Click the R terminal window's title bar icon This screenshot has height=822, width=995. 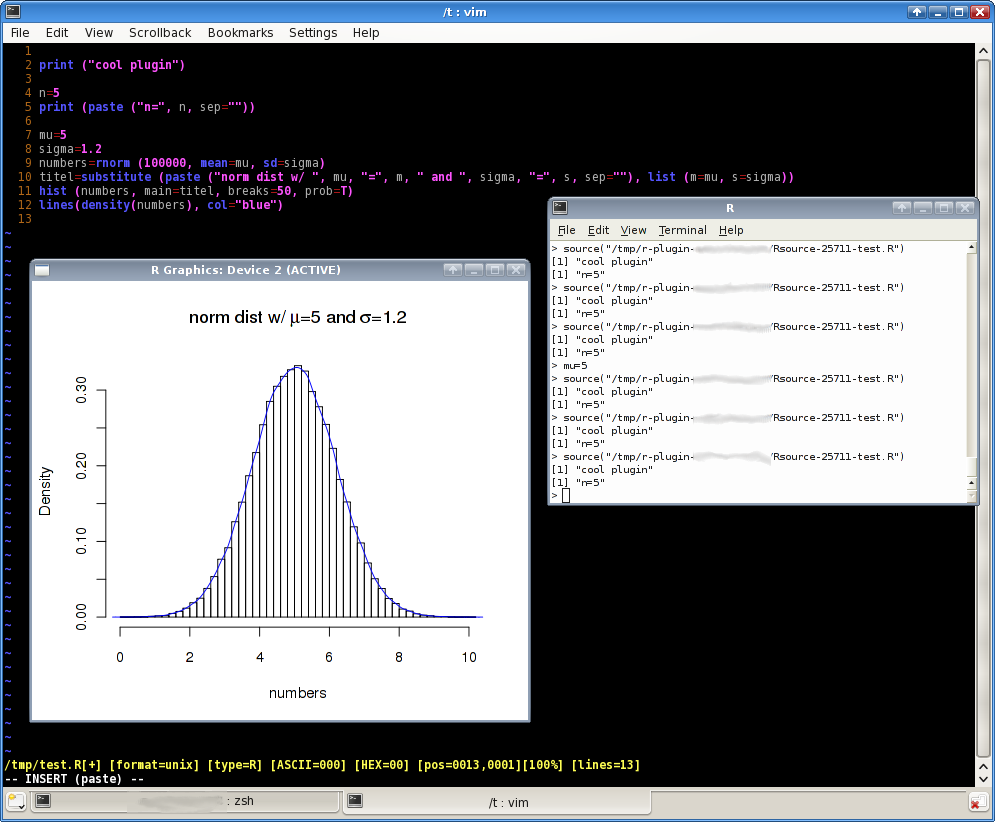pyautogui.click(x=560, y=208)
